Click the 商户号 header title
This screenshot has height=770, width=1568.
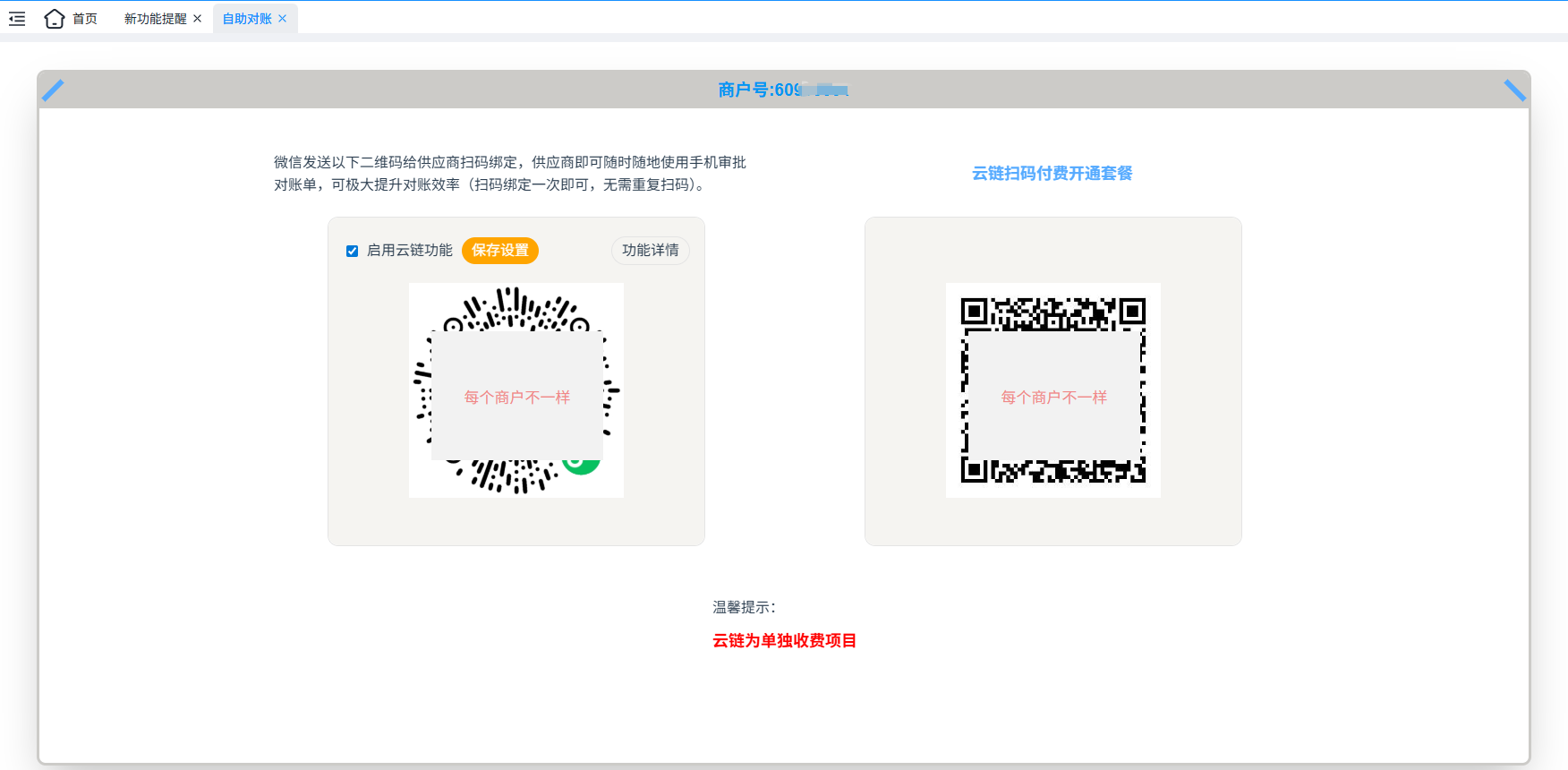783,90
